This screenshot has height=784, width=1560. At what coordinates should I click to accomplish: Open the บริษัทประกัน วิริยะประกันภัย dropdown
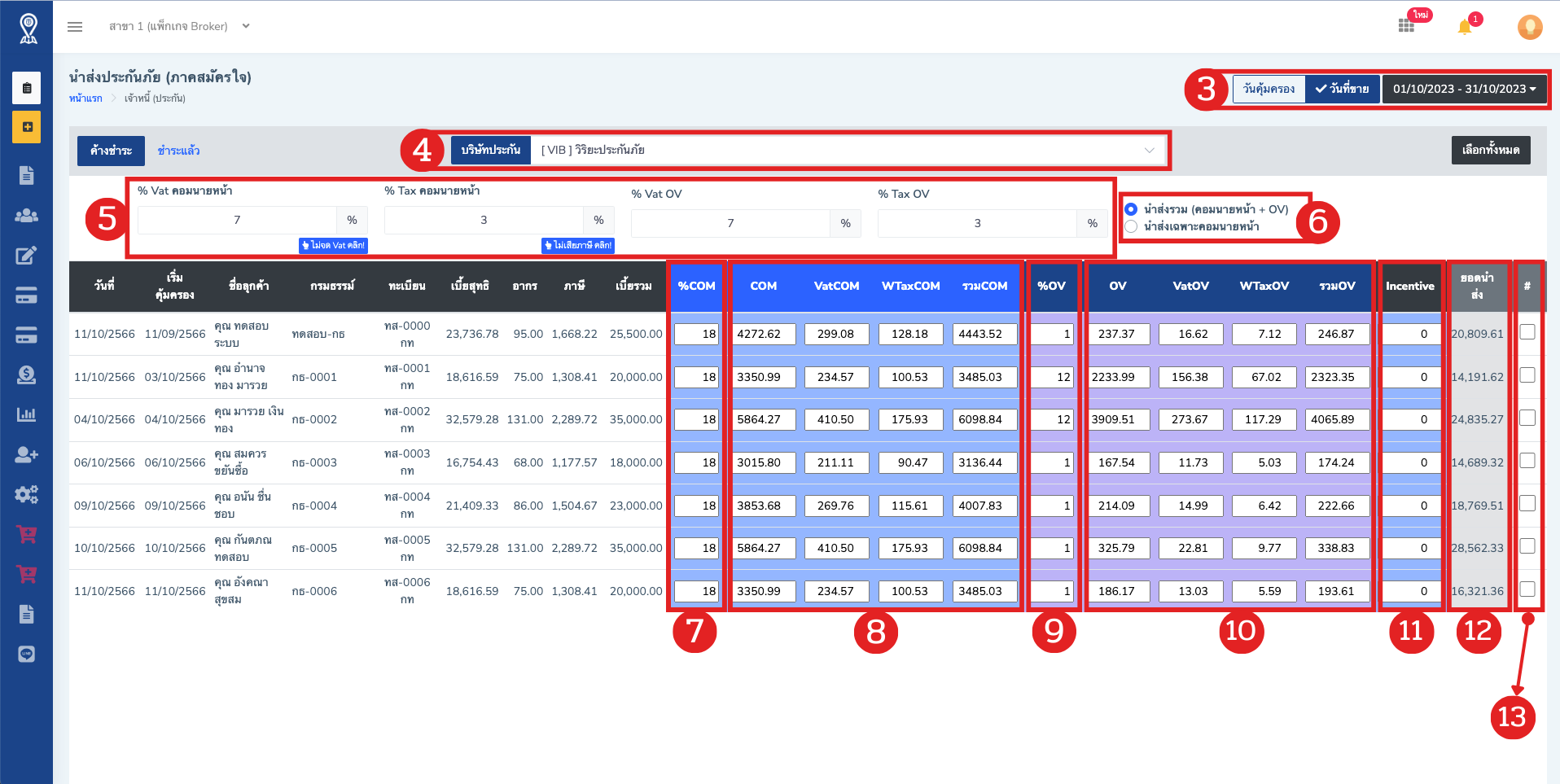[x=848, y=150]
